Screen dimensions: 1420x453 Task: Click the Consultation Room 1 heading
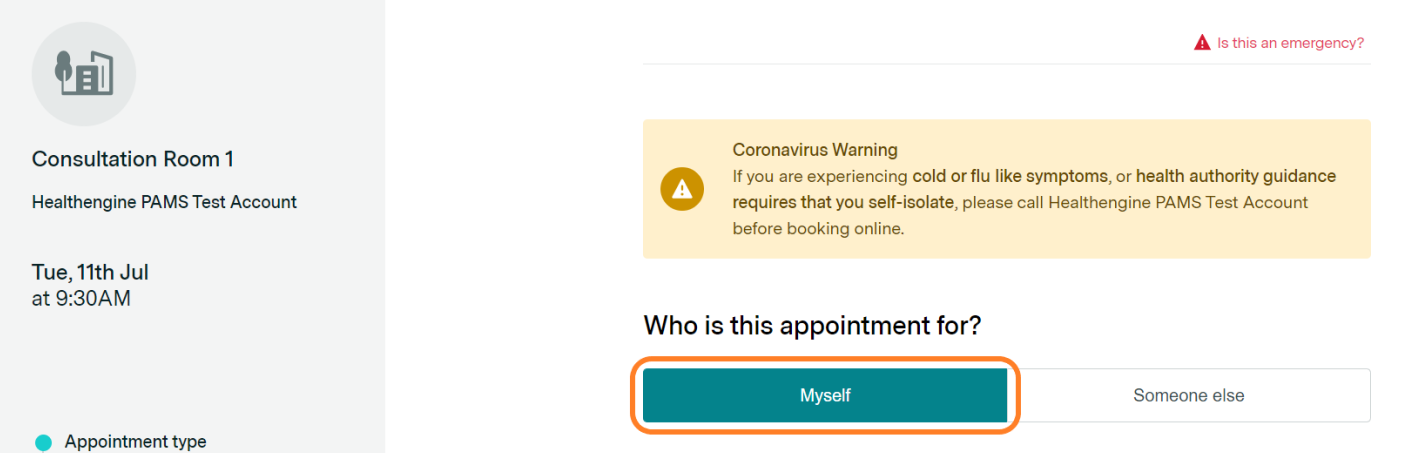tap(133, 159)
